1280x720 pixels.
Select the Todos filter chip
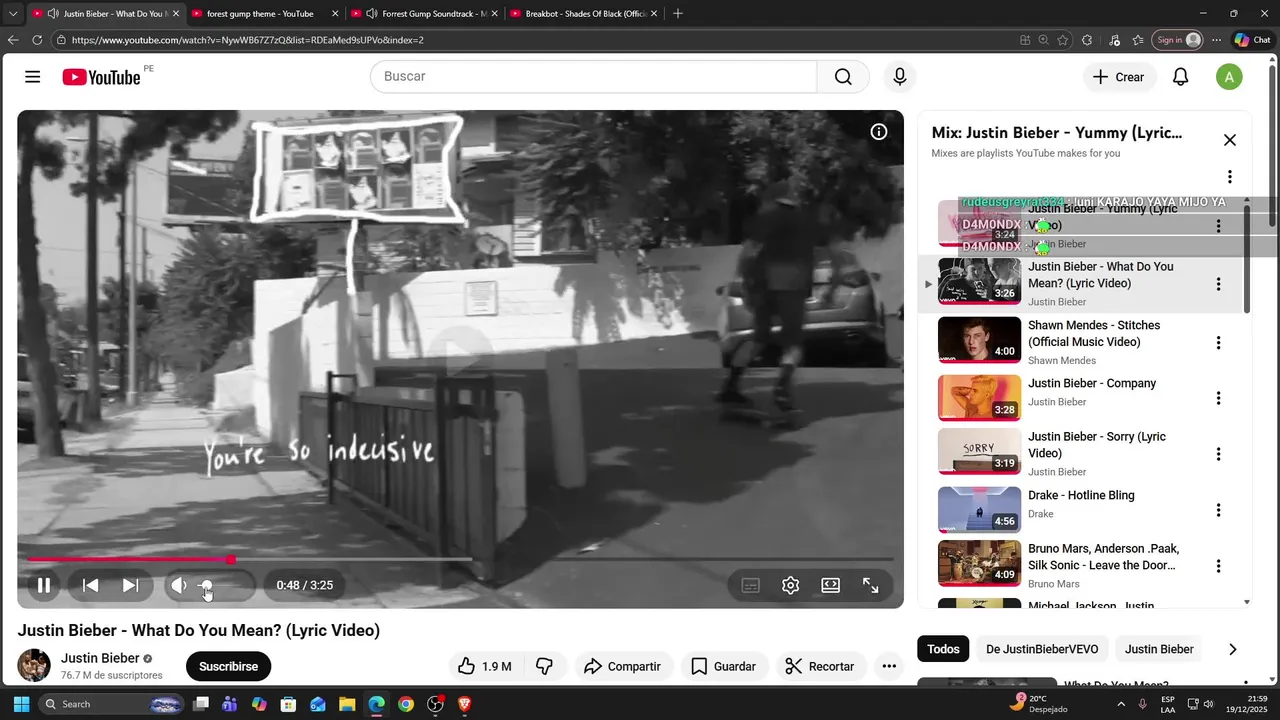[x=943, y=649]
